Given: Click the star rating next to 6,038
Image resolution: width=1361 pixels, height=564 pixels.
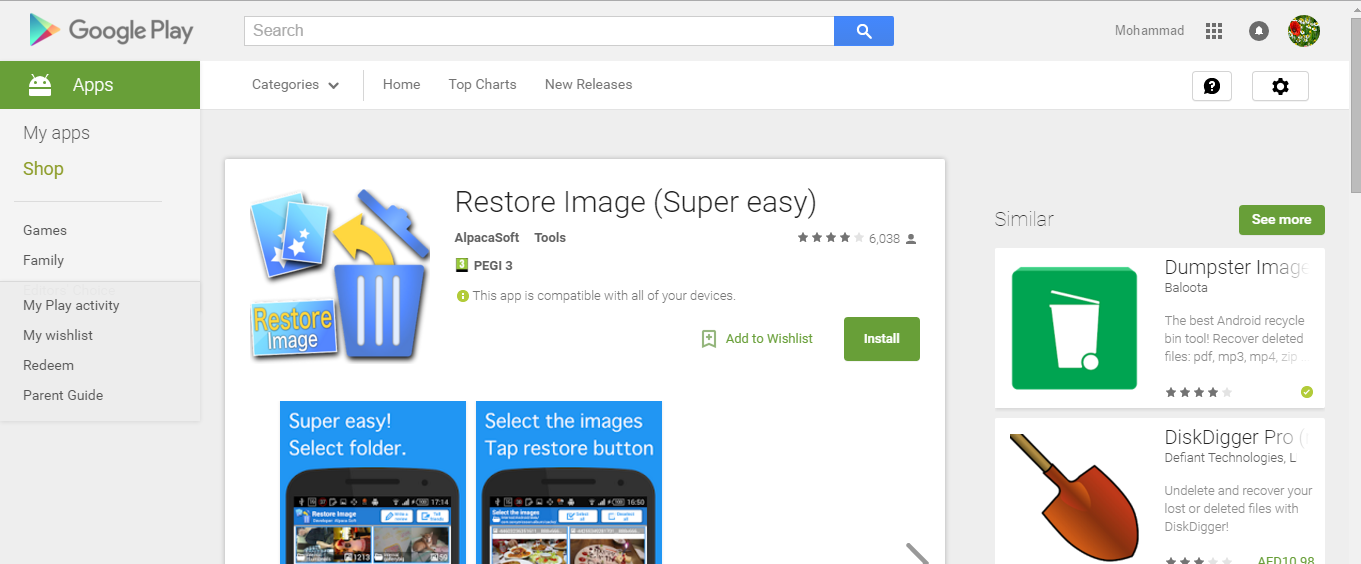Looking at the screenshot, I should coord(830,238).
